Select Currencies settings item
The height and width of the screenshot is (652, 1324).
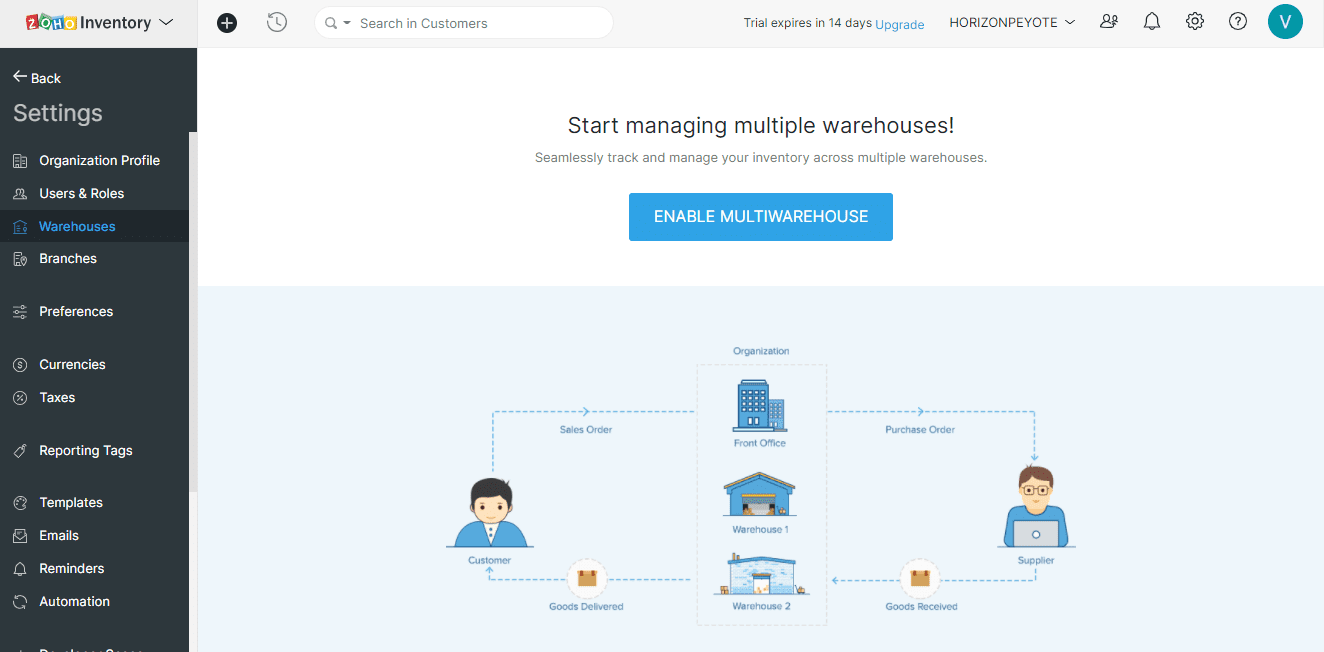coord(72,364)
